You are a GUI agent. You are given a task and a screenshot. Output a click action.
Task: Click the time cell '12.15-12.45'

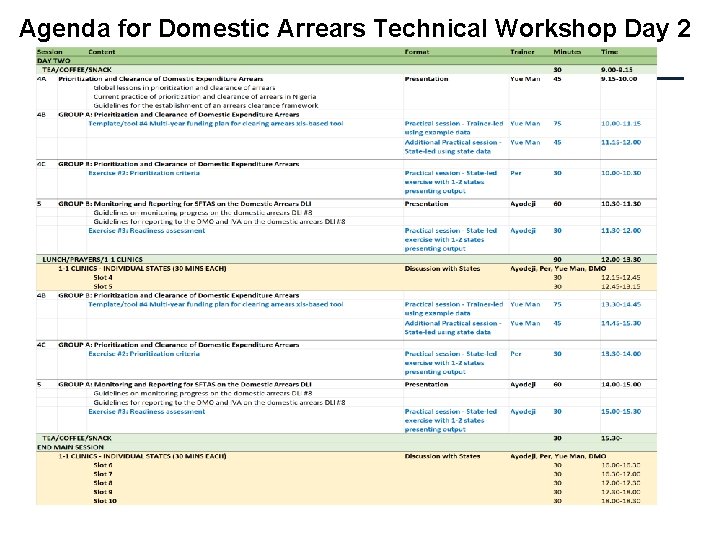tap(621, 277)
